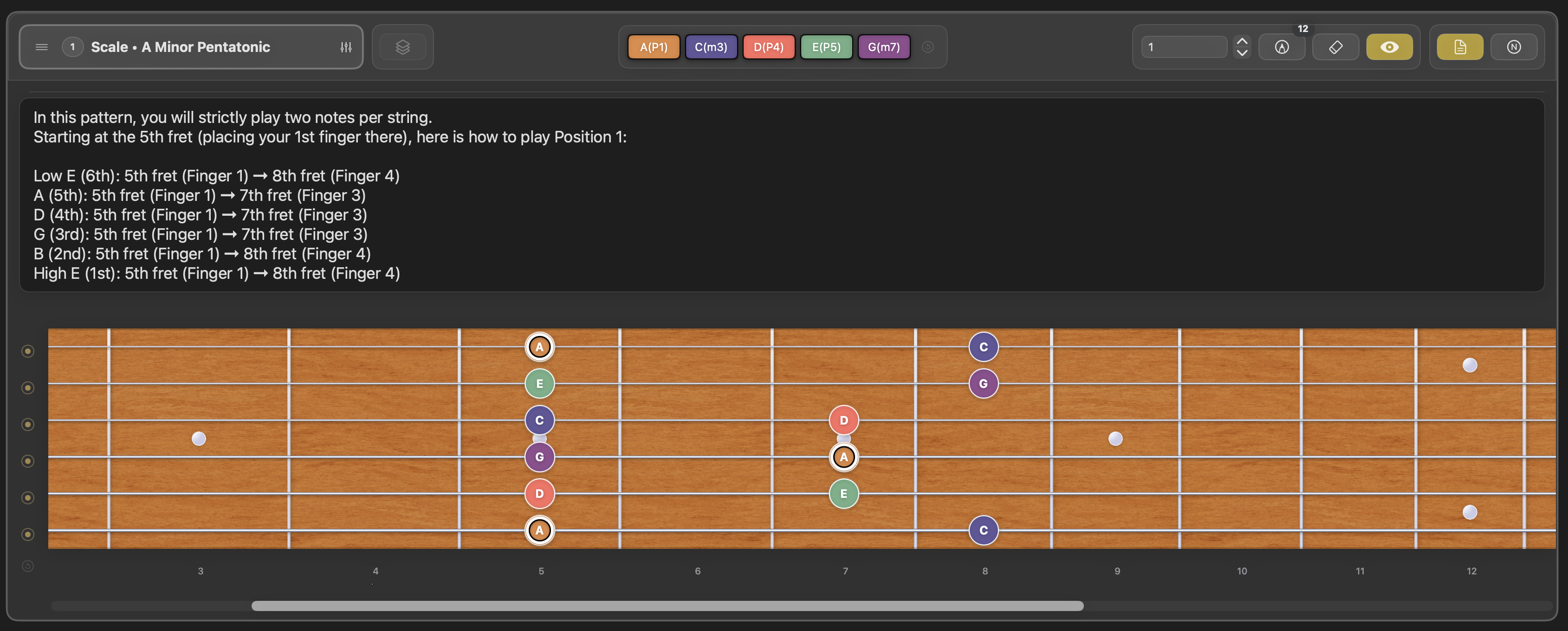Click the numbered 1 circle badge
Image resolution: width=1568 pixels, height=631 pixels.
(72, 47)
